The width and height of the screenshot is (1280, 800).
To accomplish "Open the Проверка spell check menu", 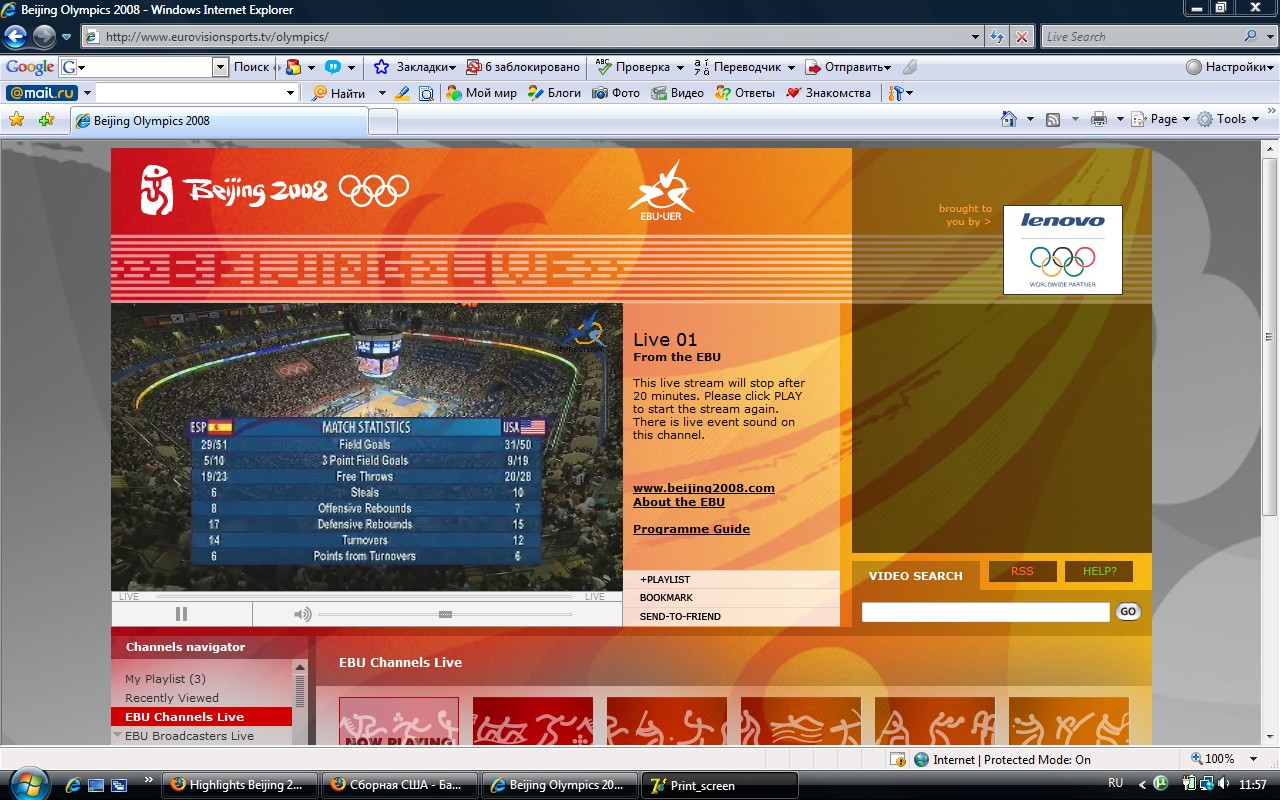I will click(x=640, y=67).
